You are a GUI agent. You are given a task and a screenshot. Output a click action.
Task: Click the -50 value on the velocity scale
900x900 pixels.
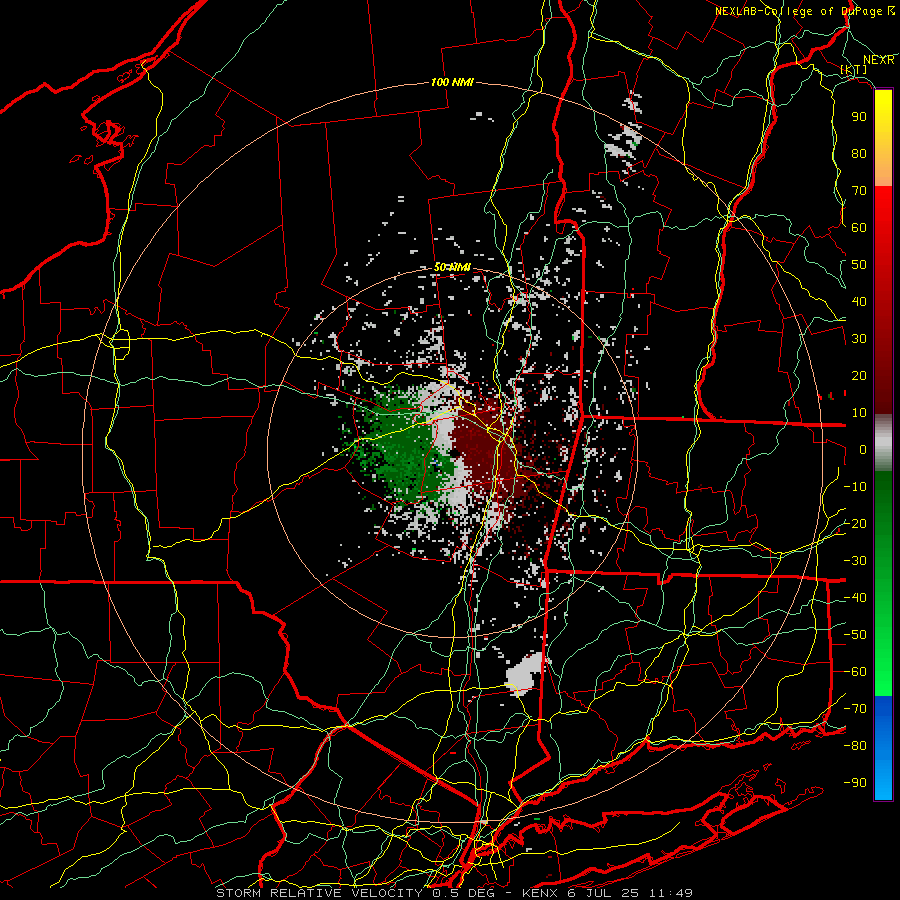coord(855,635)
